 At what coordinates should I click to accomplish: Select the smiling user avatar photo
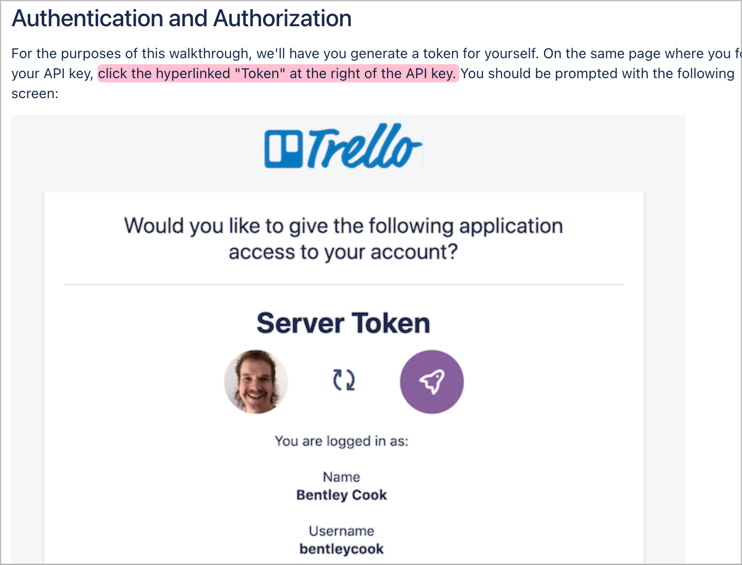(256, 381)
